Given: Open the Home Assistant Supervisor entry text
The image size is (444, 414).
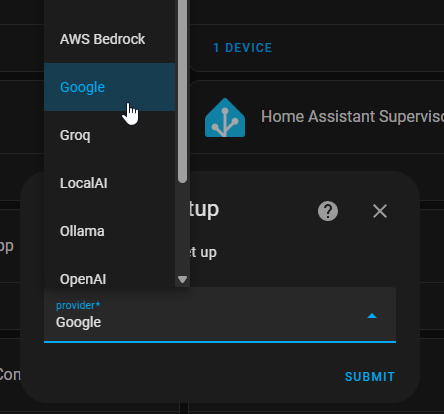Looking at the screenshot, I should (x=352, y=116).
